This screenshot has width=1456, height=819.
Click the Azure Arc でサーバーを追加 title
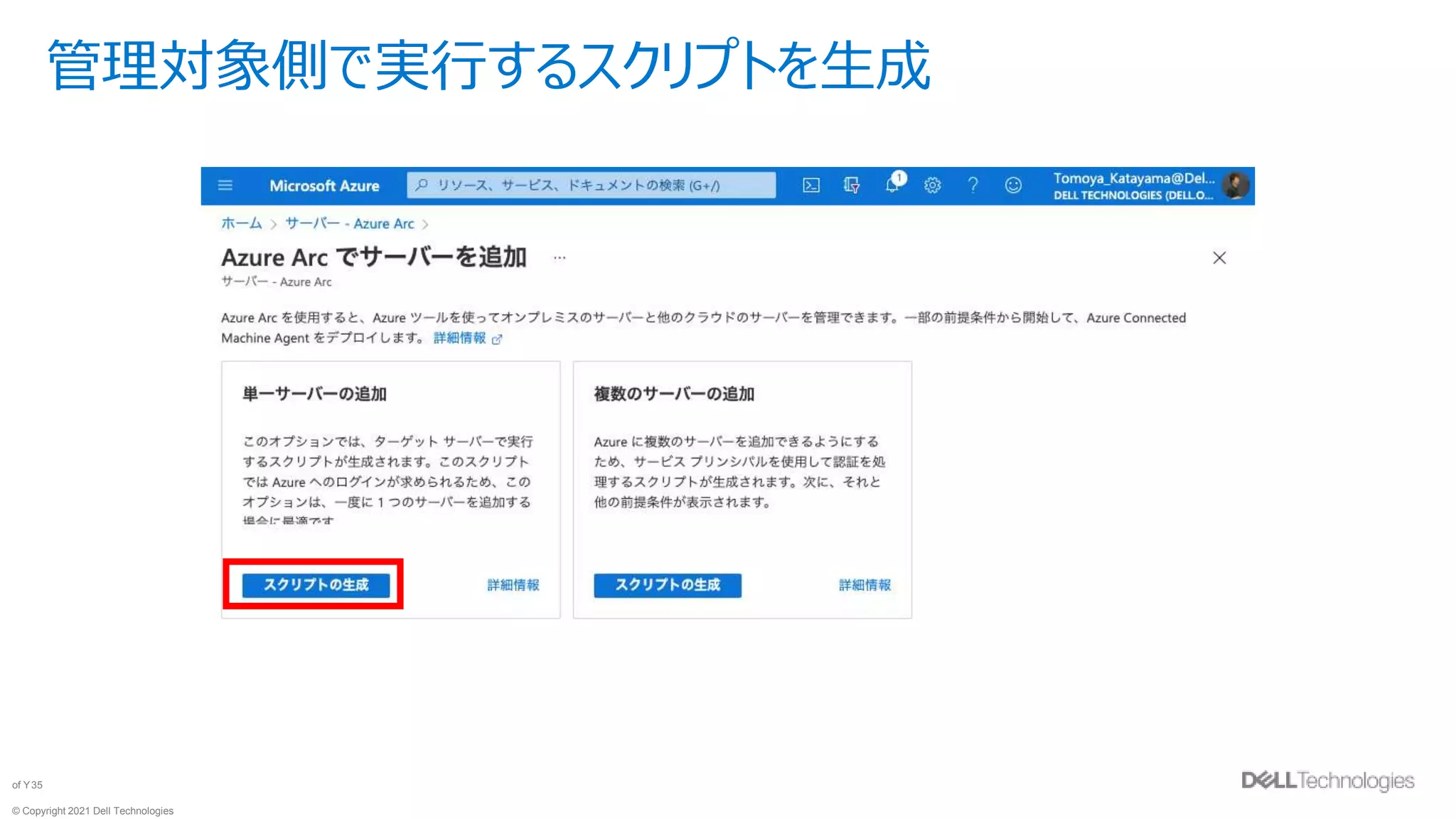pyautogui.click(x=374, y=257)
